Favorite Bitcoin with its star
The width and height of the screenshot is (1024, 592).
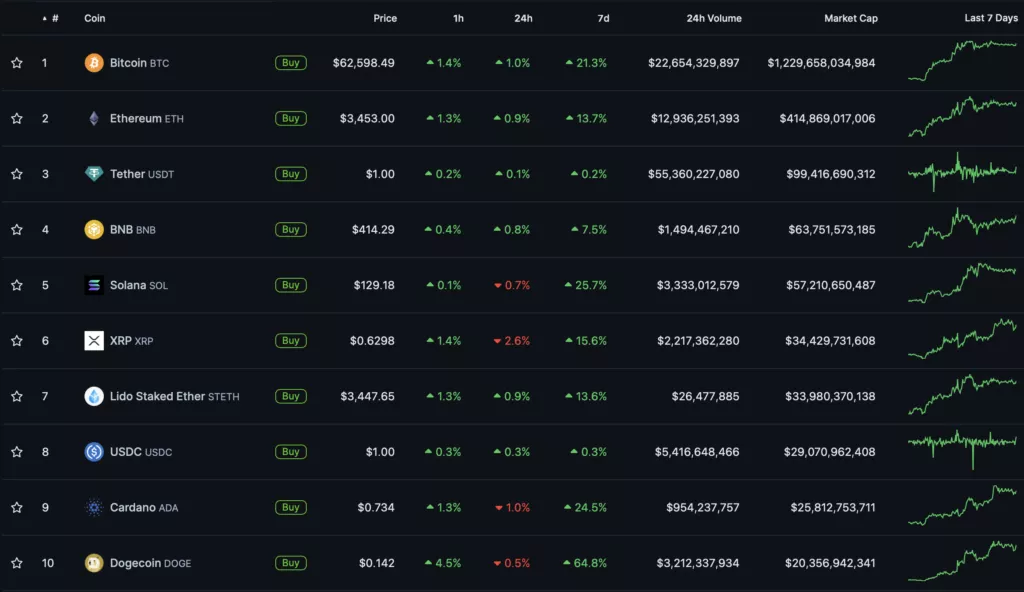[x=17, y=63]
